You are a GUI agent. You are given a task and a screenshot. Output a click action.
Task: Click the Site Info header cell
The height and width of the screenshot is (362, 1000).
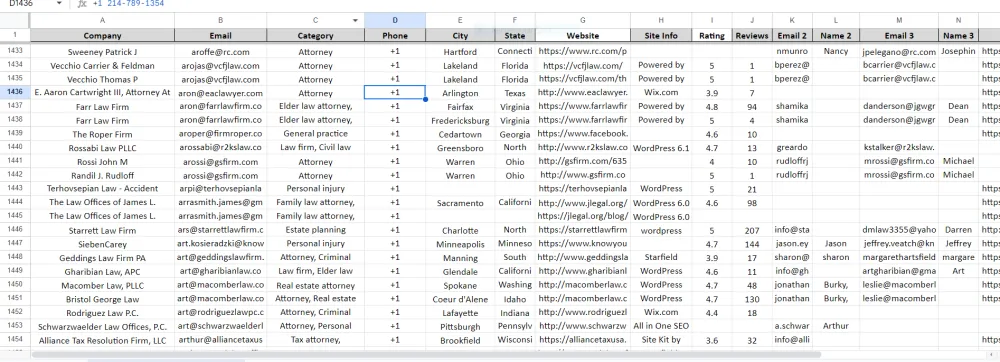[x=661, y=36]
